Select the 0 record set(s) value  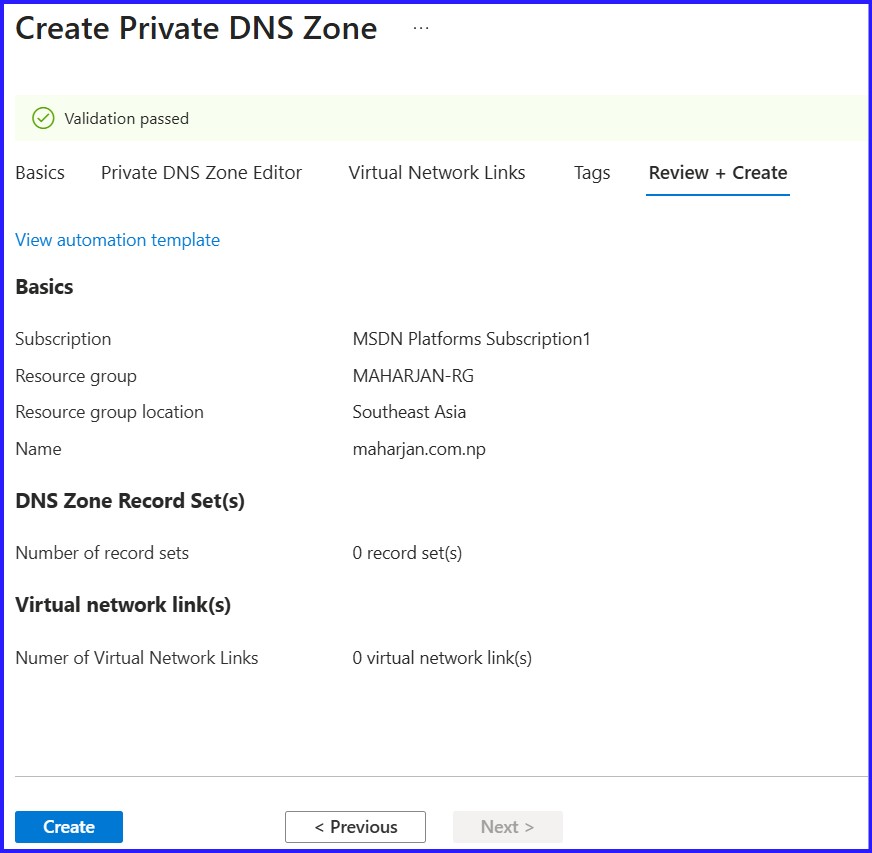(406, 553)
